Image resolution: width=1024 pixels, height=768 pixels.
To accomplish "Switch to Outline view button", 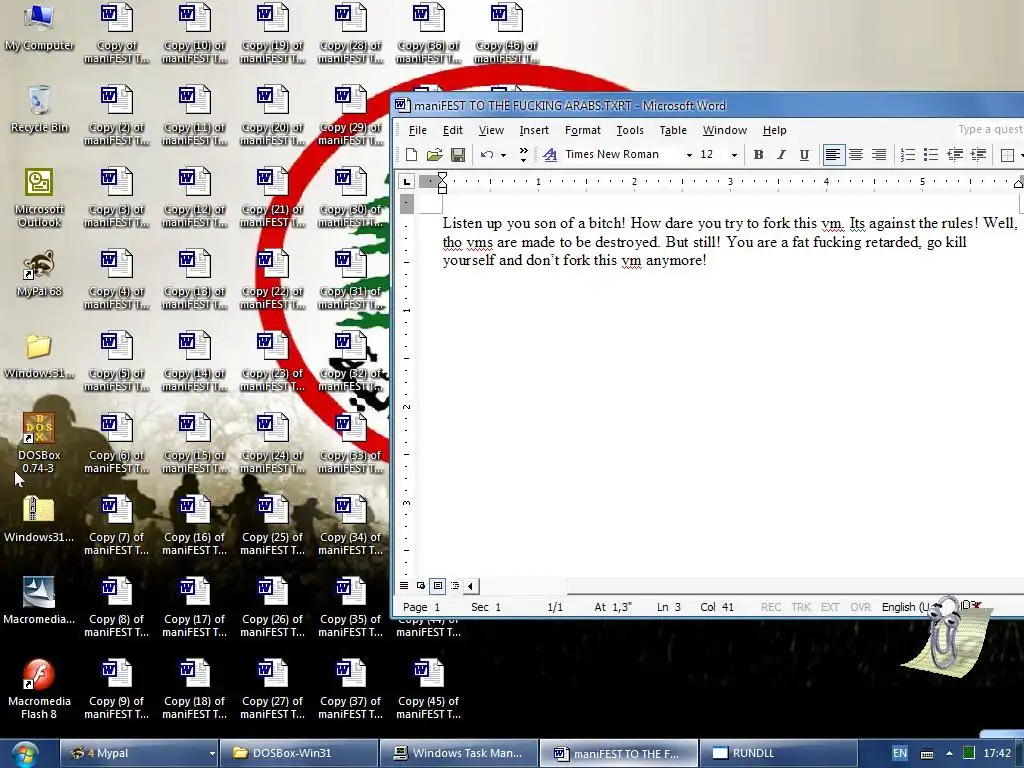I will [455, 586].
